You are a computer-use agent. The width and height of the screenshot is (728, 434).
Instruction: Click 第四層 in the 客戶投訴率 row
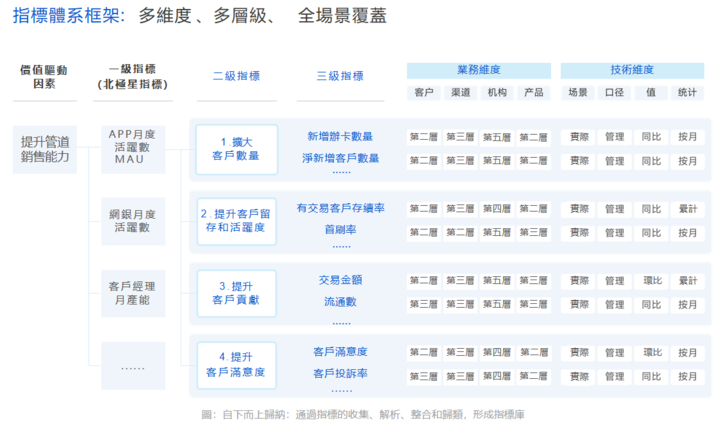click(497, 376)
